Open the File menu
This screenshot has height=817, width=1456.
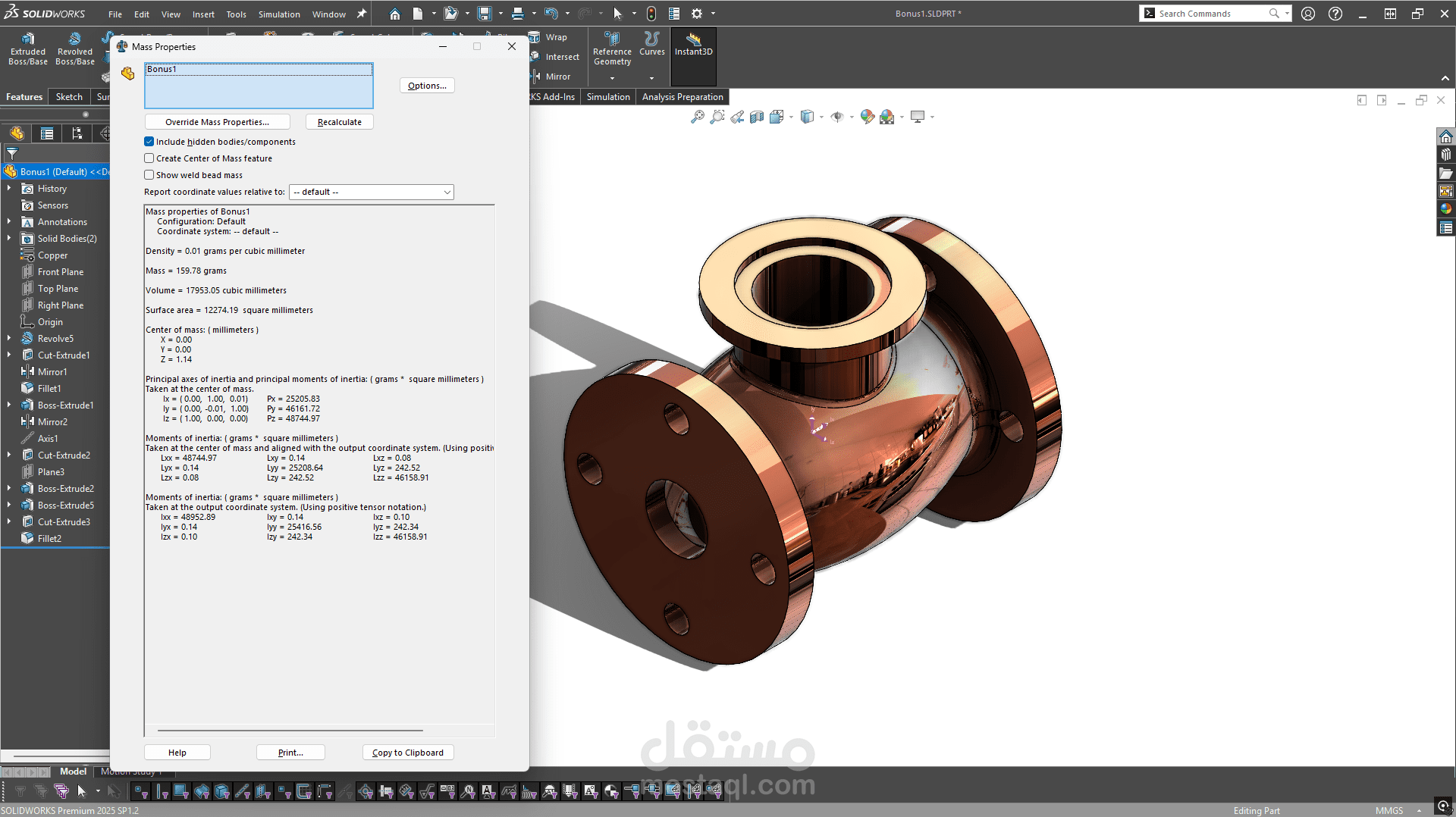(115, 14)
